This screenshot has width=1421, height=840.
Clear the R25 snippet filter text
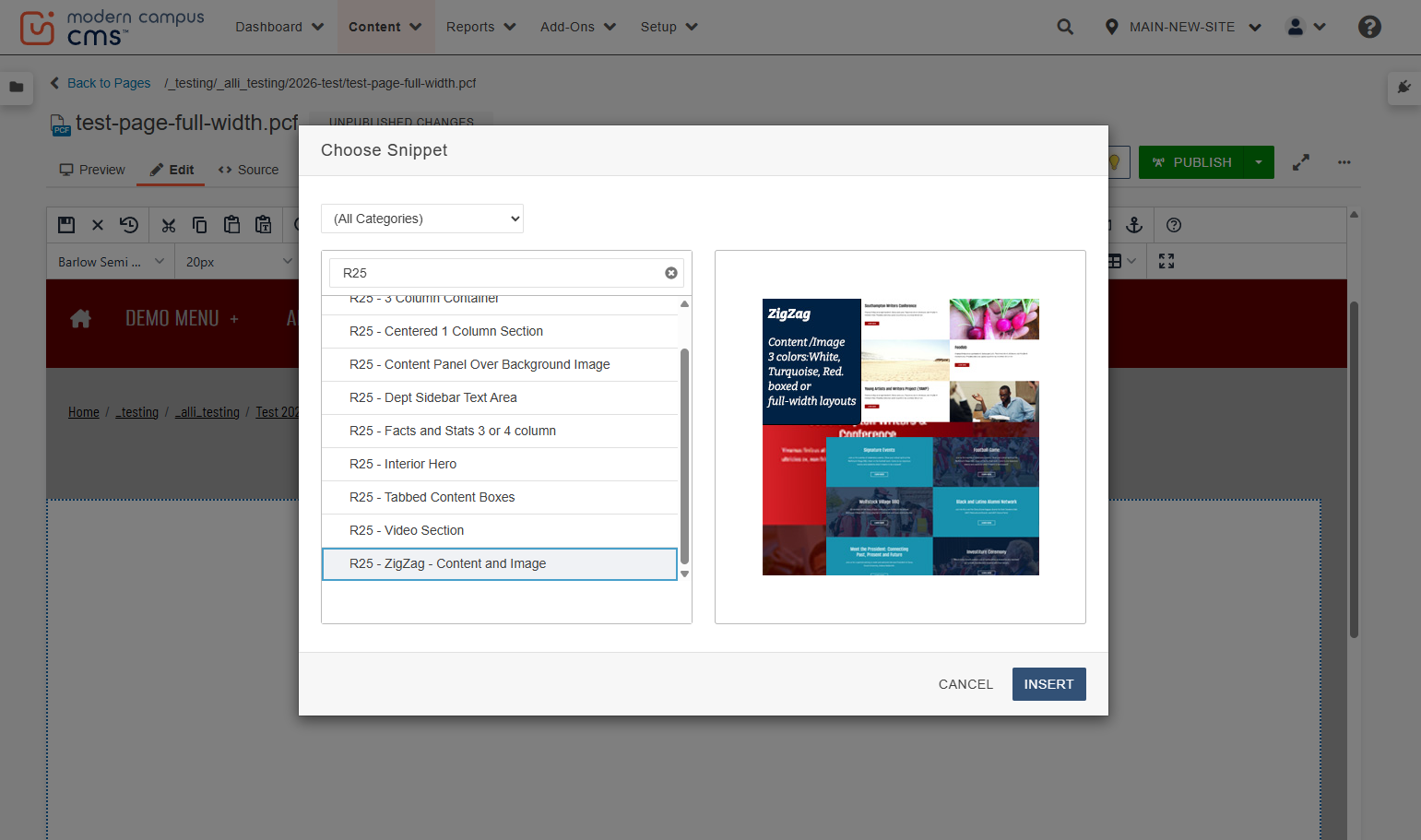671,273
